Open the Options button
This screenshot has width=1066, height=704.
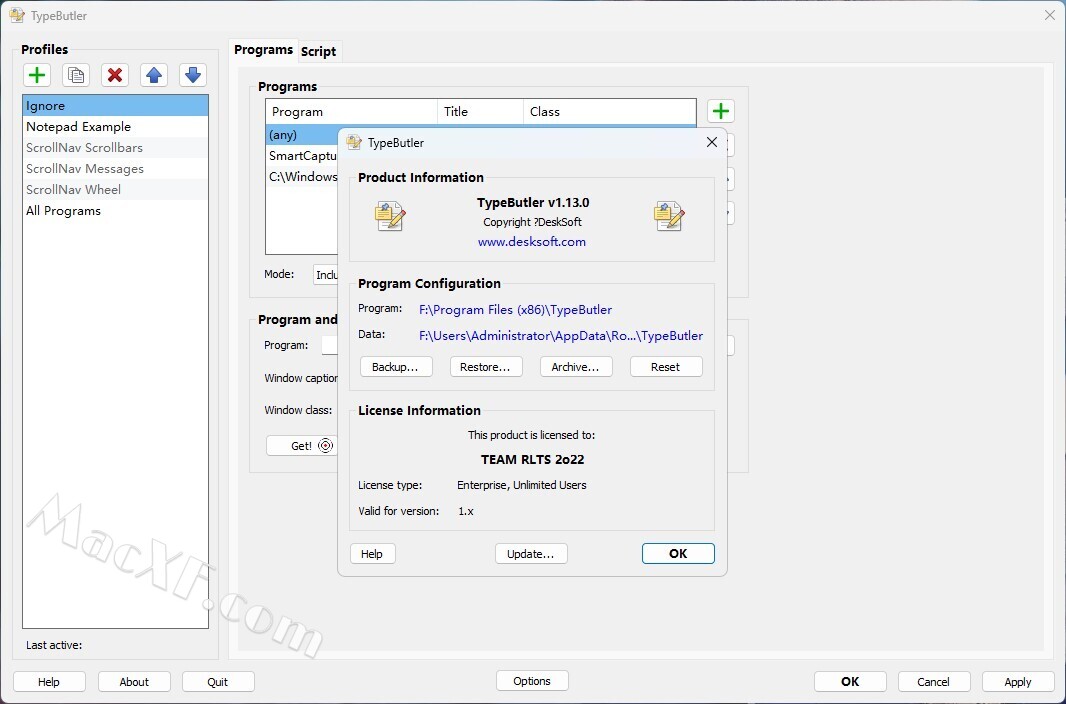click(x=532, y=681)
